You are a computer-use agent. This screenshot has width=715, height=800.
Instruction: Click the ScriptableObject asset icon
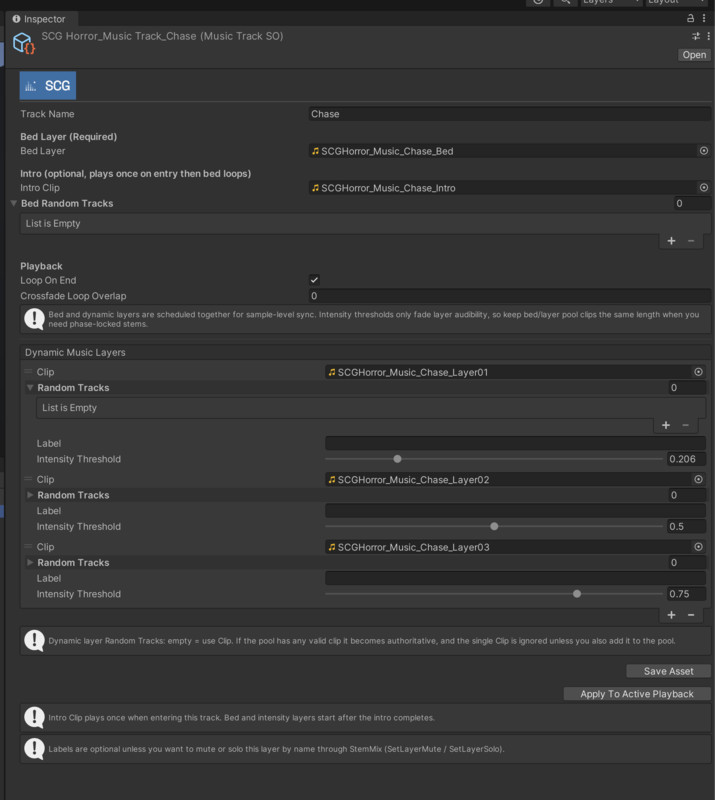coord(23,43)
